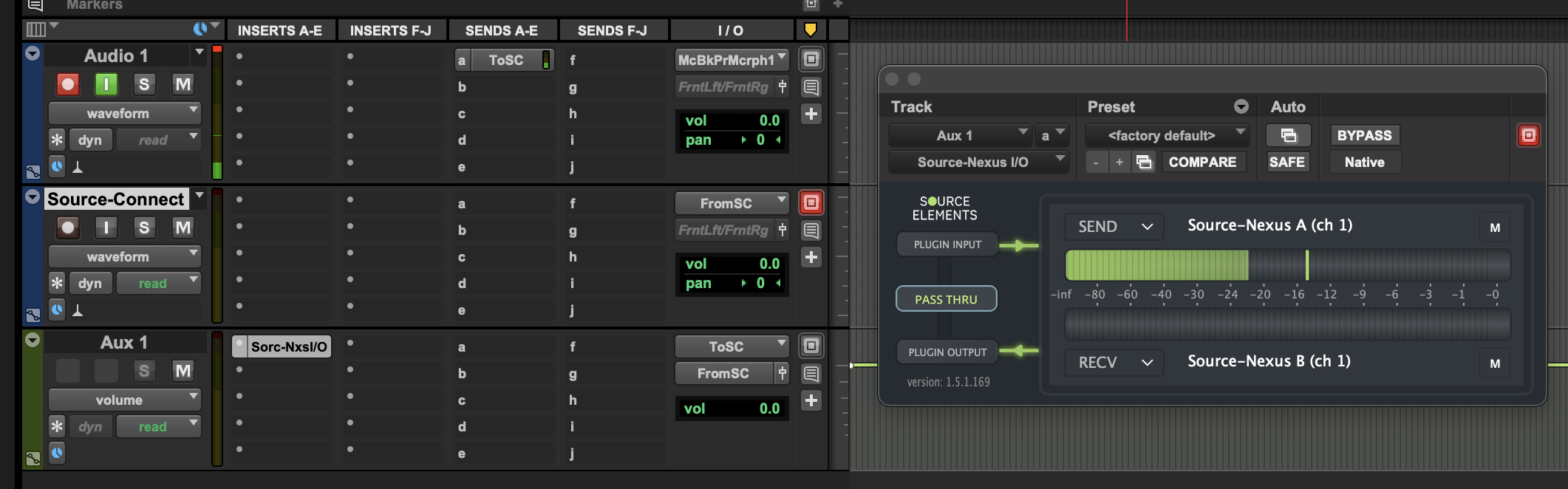Viewport: 1568px width, 489px height.
Task: Solo the Audio 1 track
Action: click(144, 84)
